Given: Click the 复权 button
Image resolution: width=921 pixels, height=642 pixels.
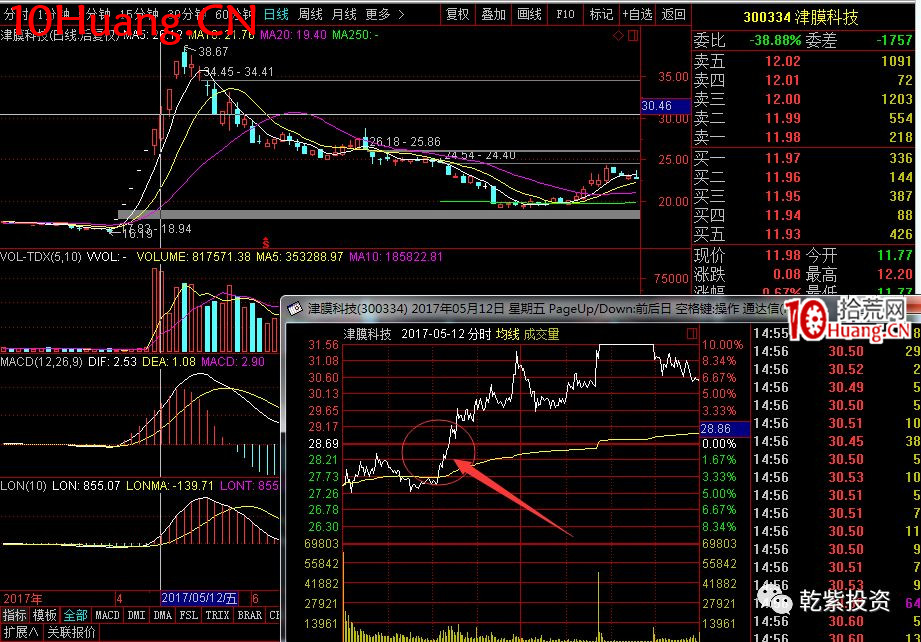Looking at the screenshot, I should (x=458, y=14).
